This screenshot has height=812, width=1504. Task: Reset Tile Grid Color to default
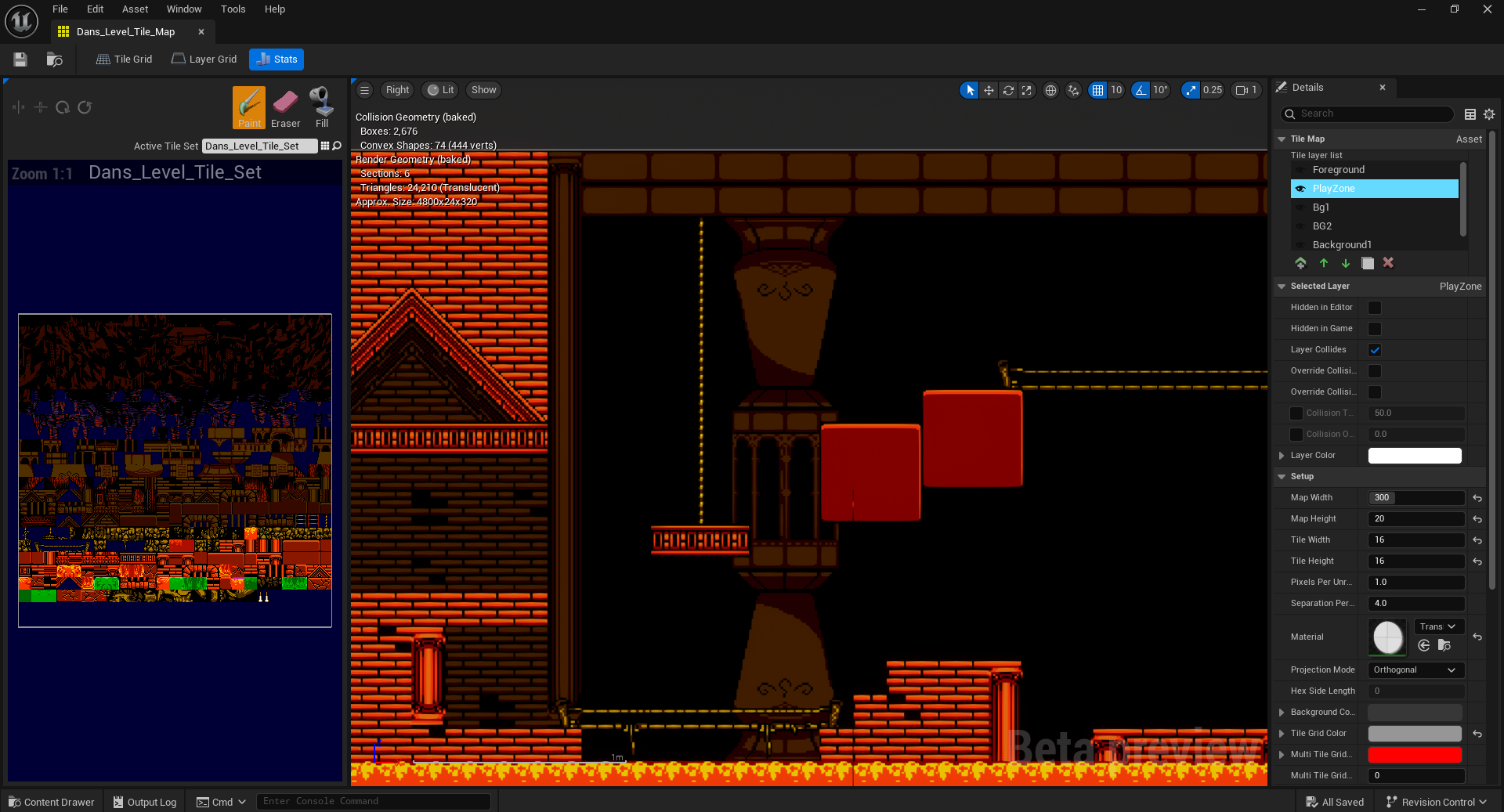pyautogui.click(x=1477, y=734)
